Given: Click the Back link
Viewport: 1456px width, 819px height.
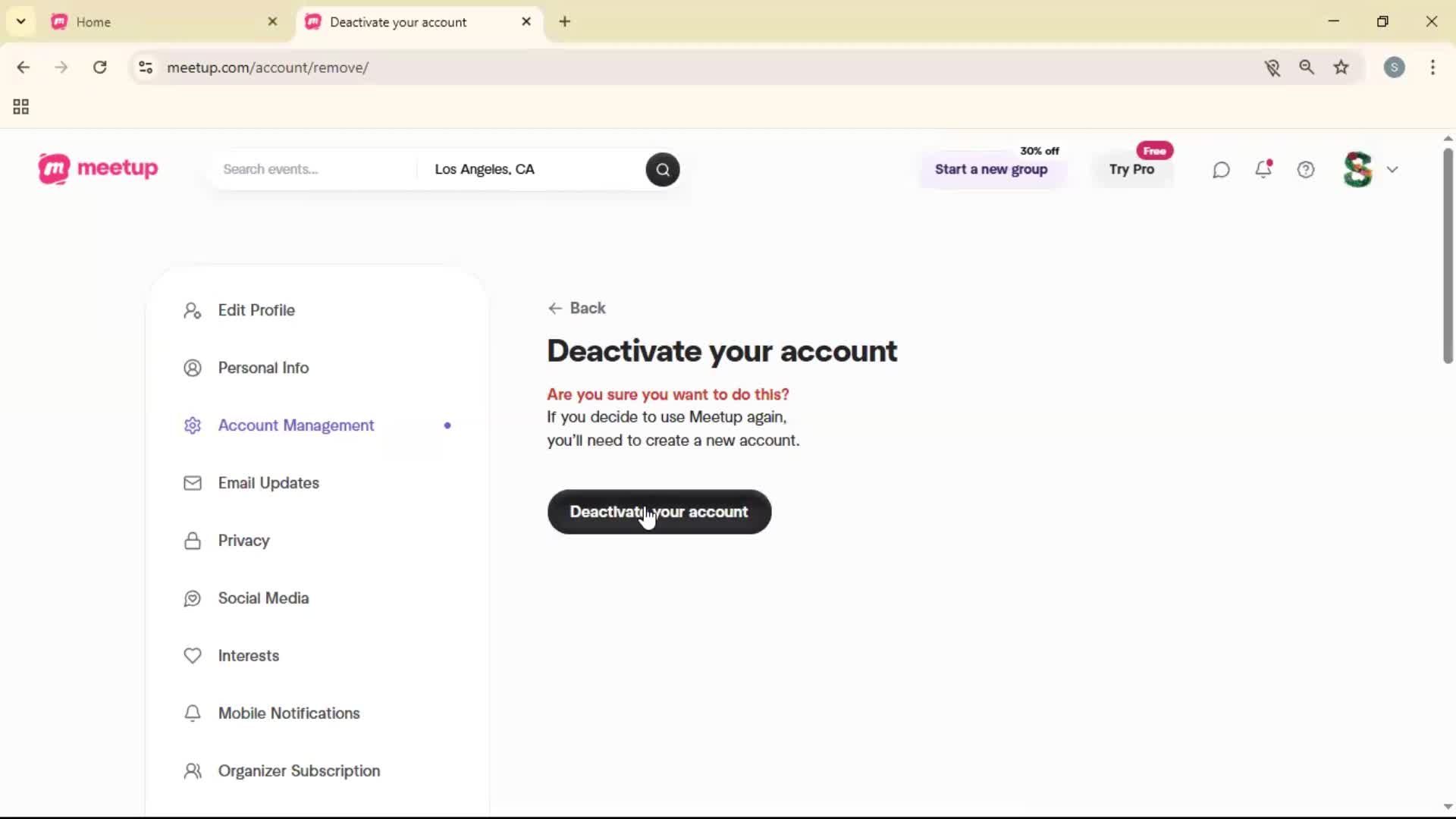Looking at the screenshot, I should pyautogui.click(x=578, y=308).
